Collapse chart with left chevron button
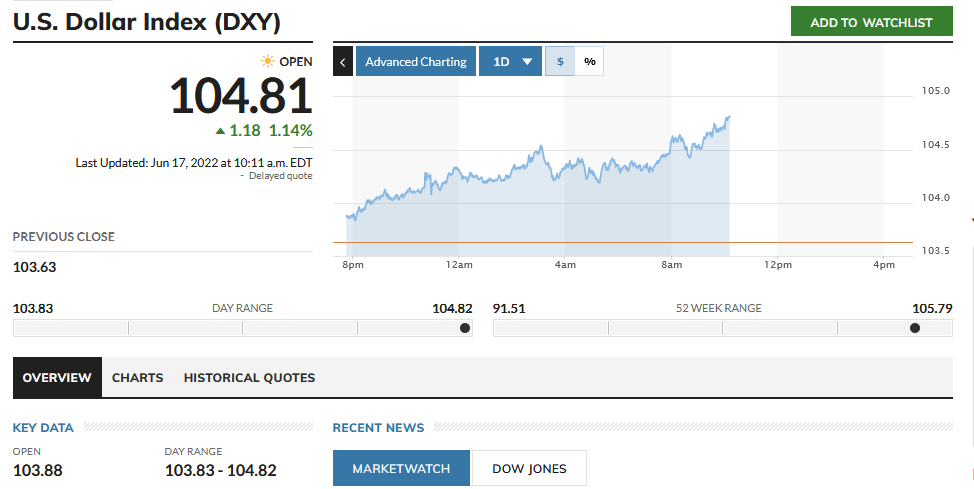 343,62
